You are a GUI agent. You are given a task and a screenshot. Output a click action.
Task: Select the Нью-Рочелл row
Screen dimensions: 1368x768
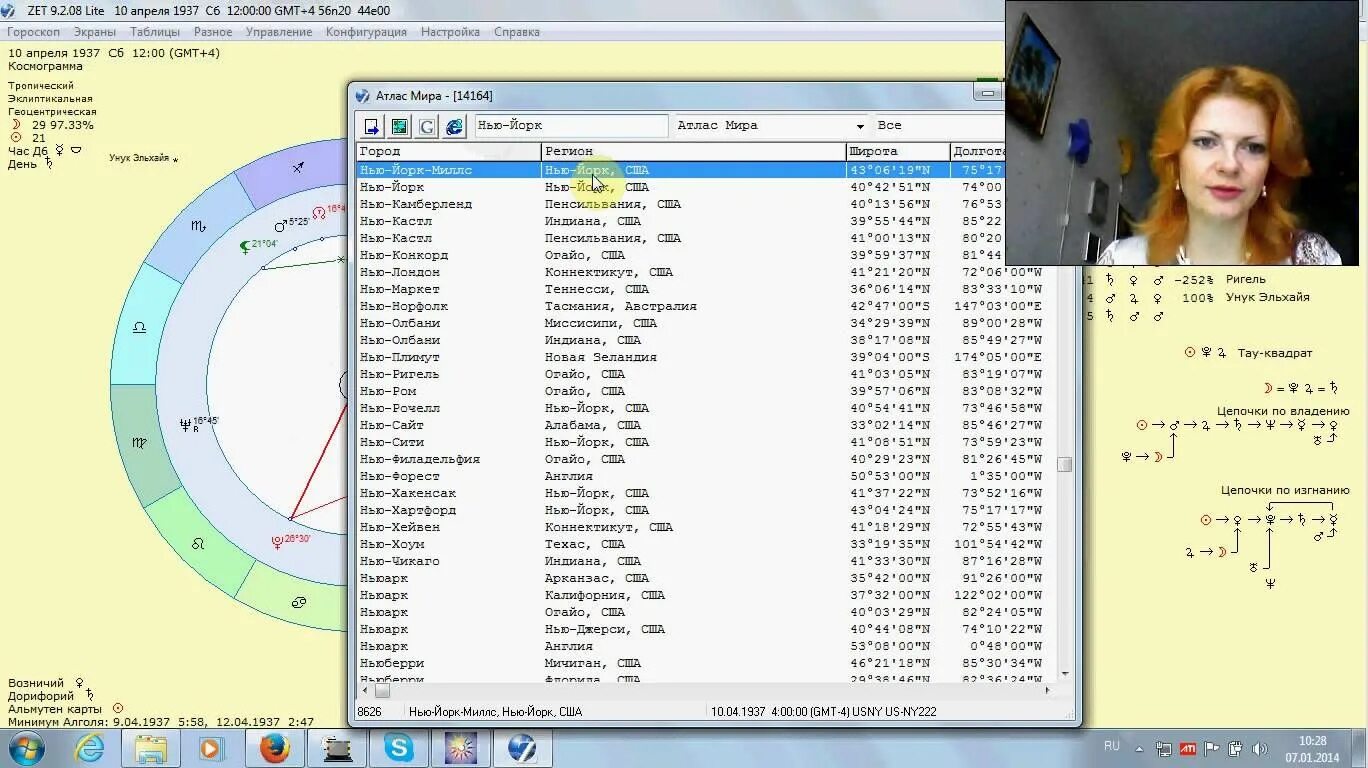(x=706, y=408)
